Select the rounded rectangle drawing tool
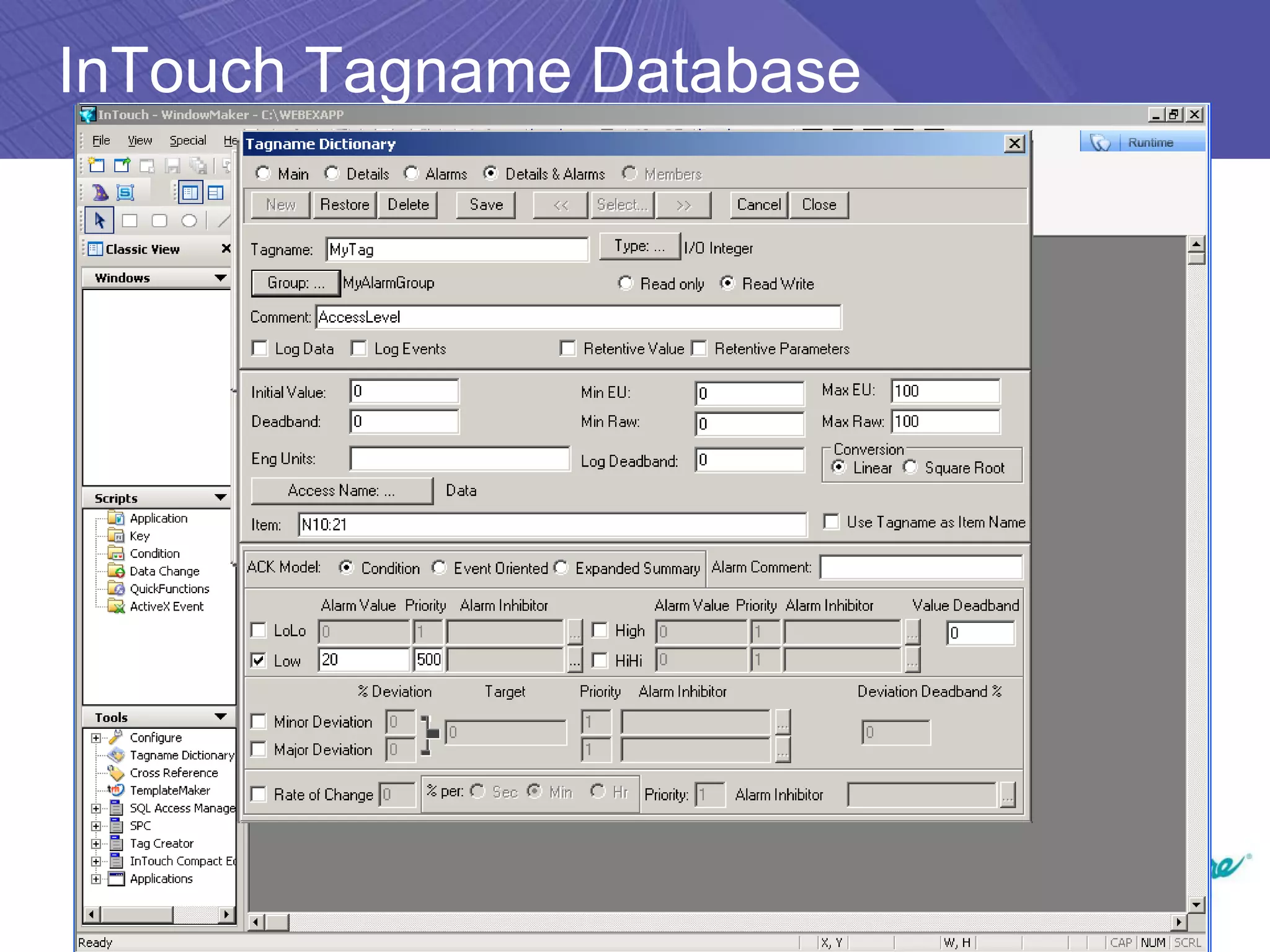The height and width of the screenshot is (952, 1270). [159, 221]
